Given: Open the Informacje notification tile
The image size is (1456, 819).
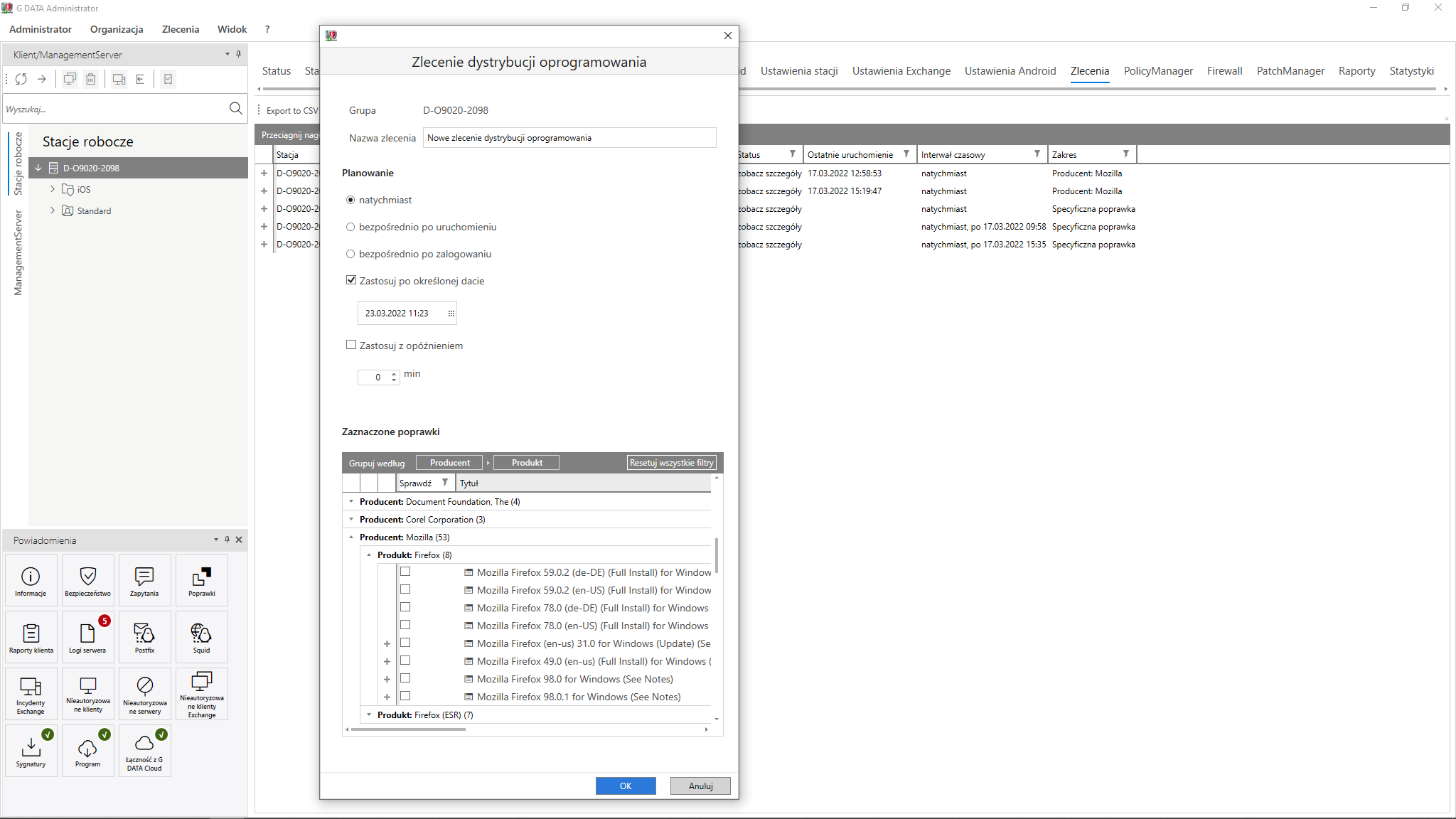Looking at the screenshot, I should coord(31,580).
